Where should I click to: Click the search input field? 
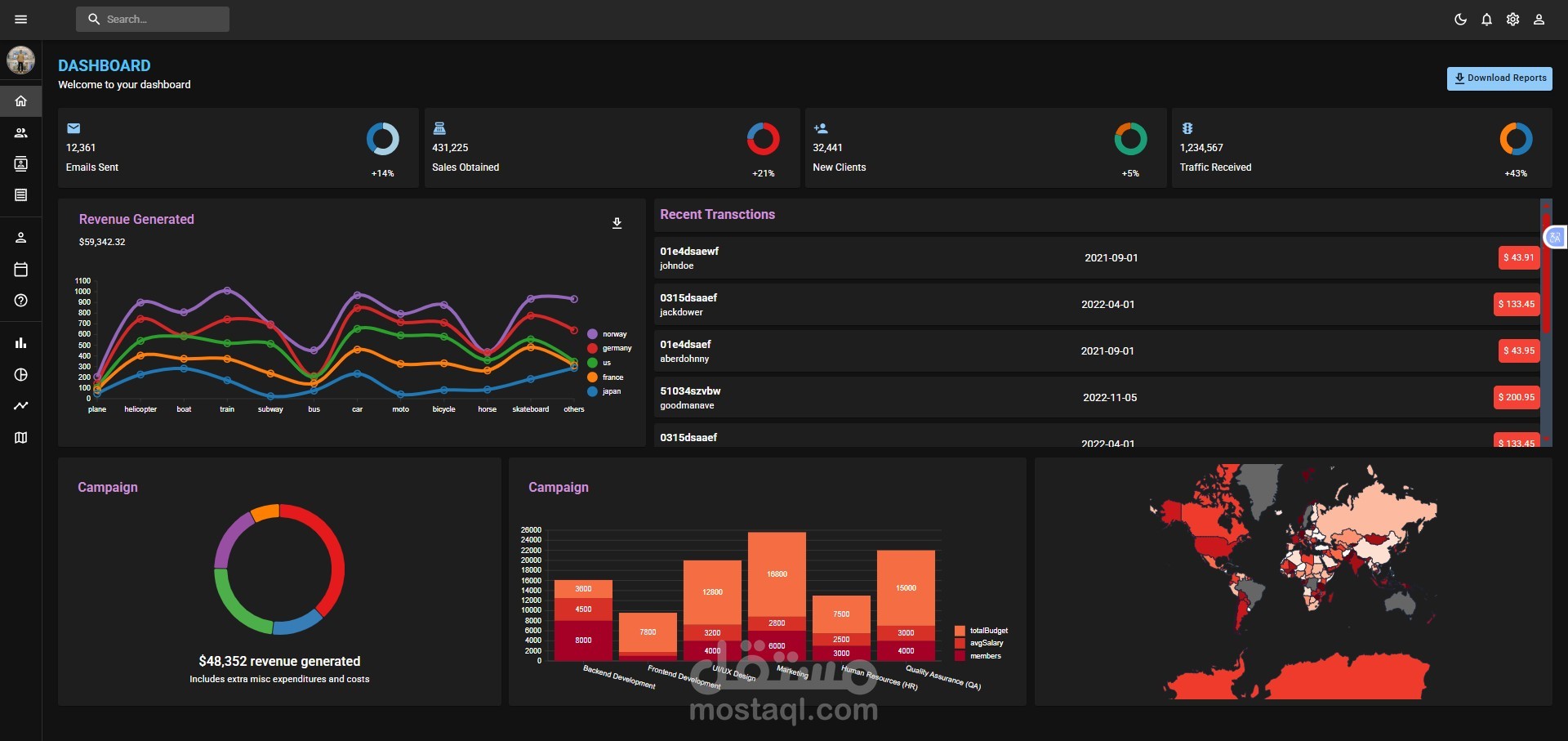click(x=153, y=19)
